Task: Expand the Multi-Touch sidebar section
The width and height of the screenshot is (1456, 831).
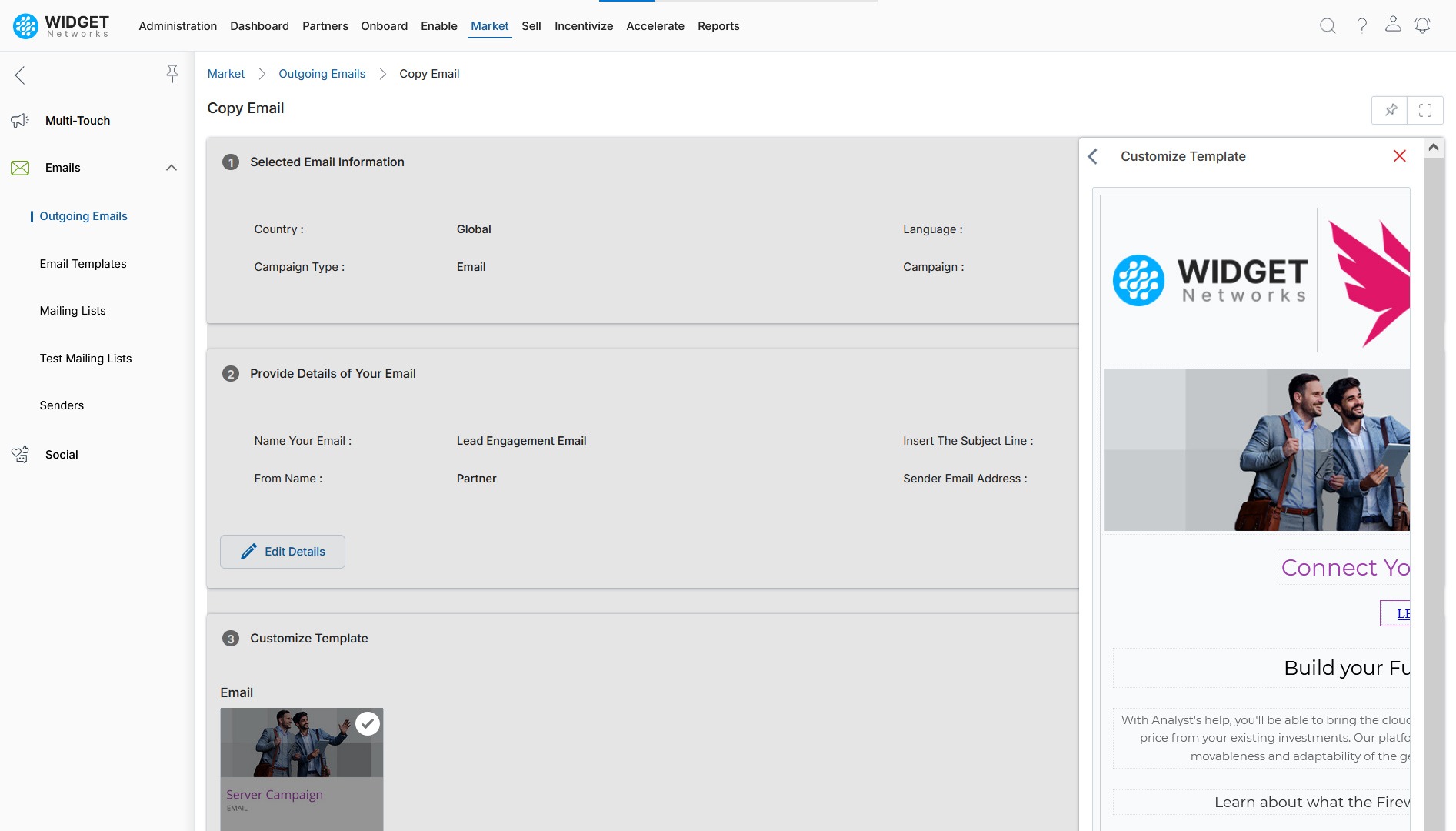Action: pos(78,121)
